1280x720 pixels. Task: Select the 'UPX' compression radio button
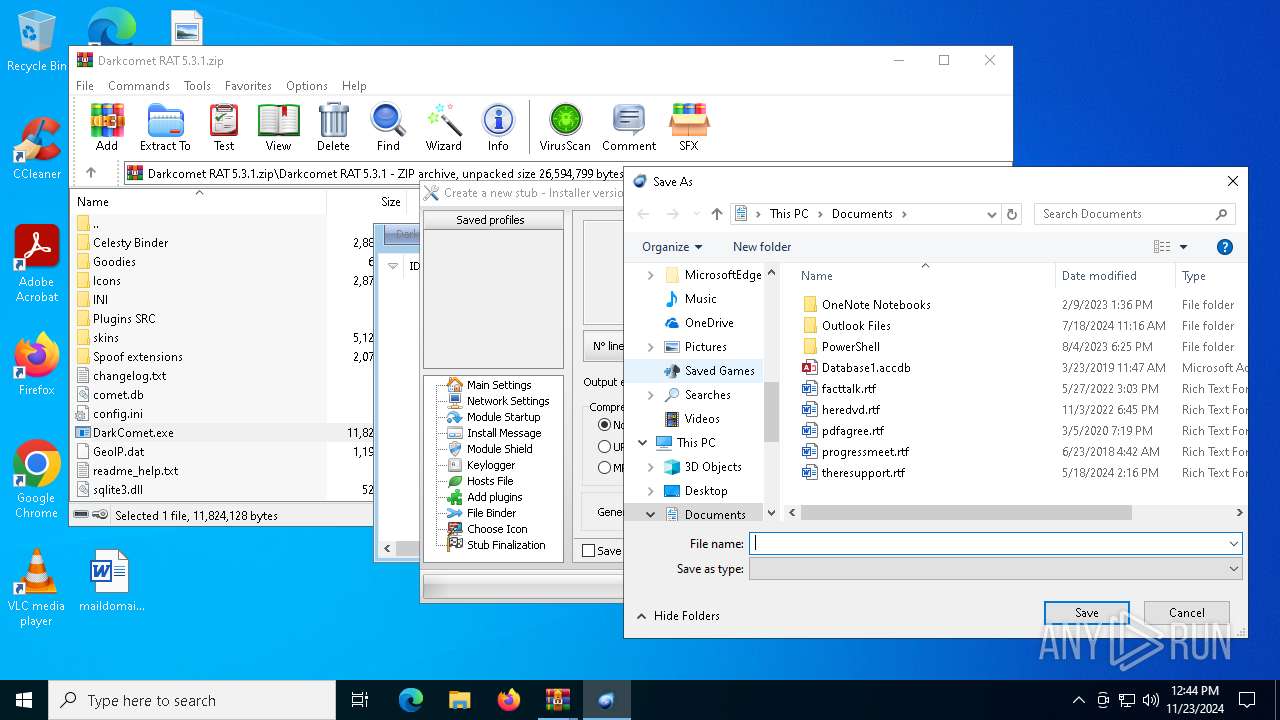(604, 446)
